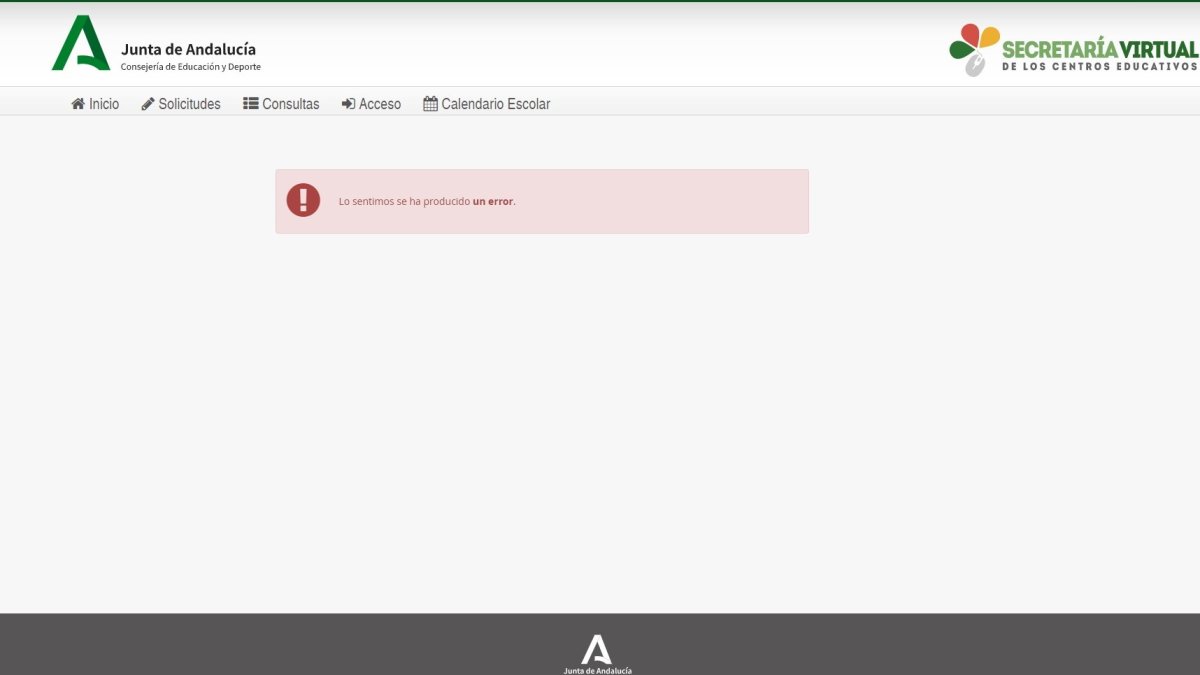This screenshot has height=675, width=1200.
Task: Open the Inicio navigation item
Action: click(103, 103)
